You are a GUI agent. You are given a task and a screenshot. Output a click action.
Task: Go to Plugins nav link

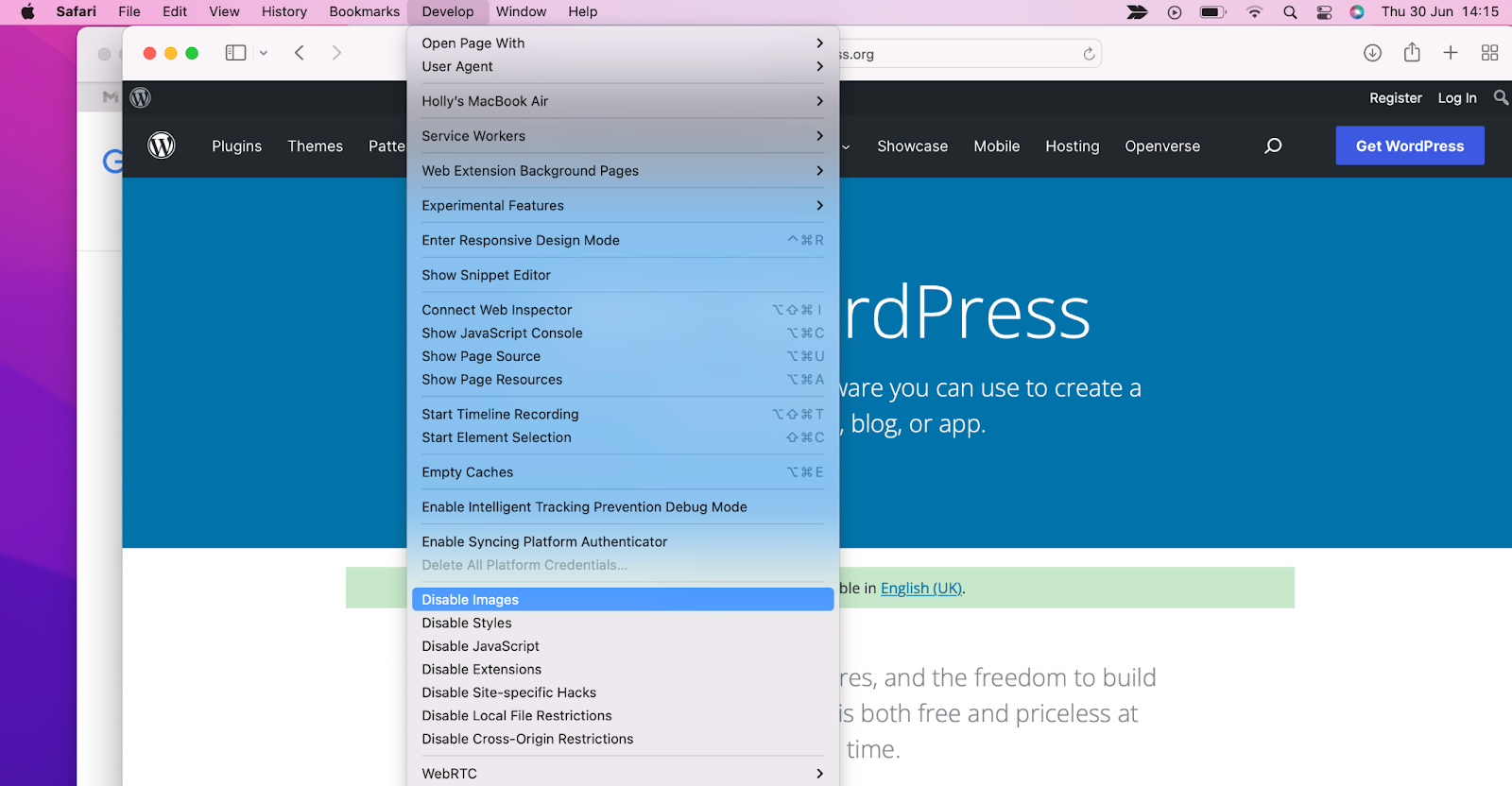(x=236, y=146)
